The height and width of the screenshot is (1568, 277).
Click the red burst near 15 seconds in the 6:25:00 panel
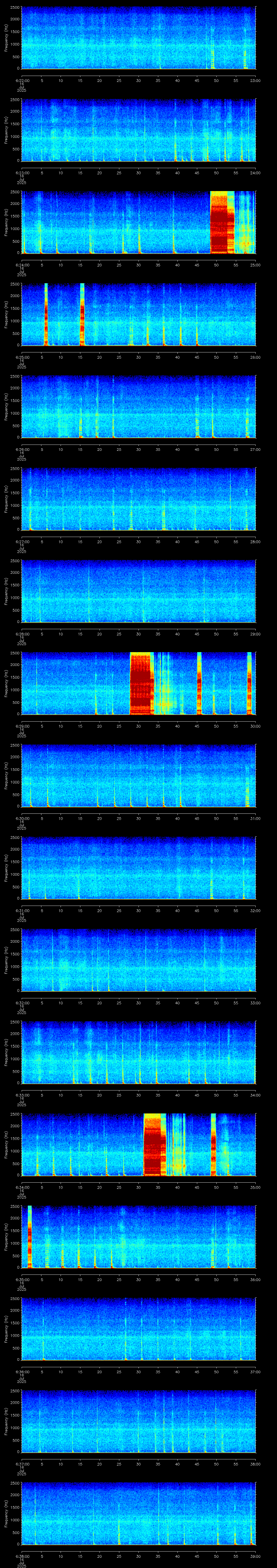click(x=82, y=315)
